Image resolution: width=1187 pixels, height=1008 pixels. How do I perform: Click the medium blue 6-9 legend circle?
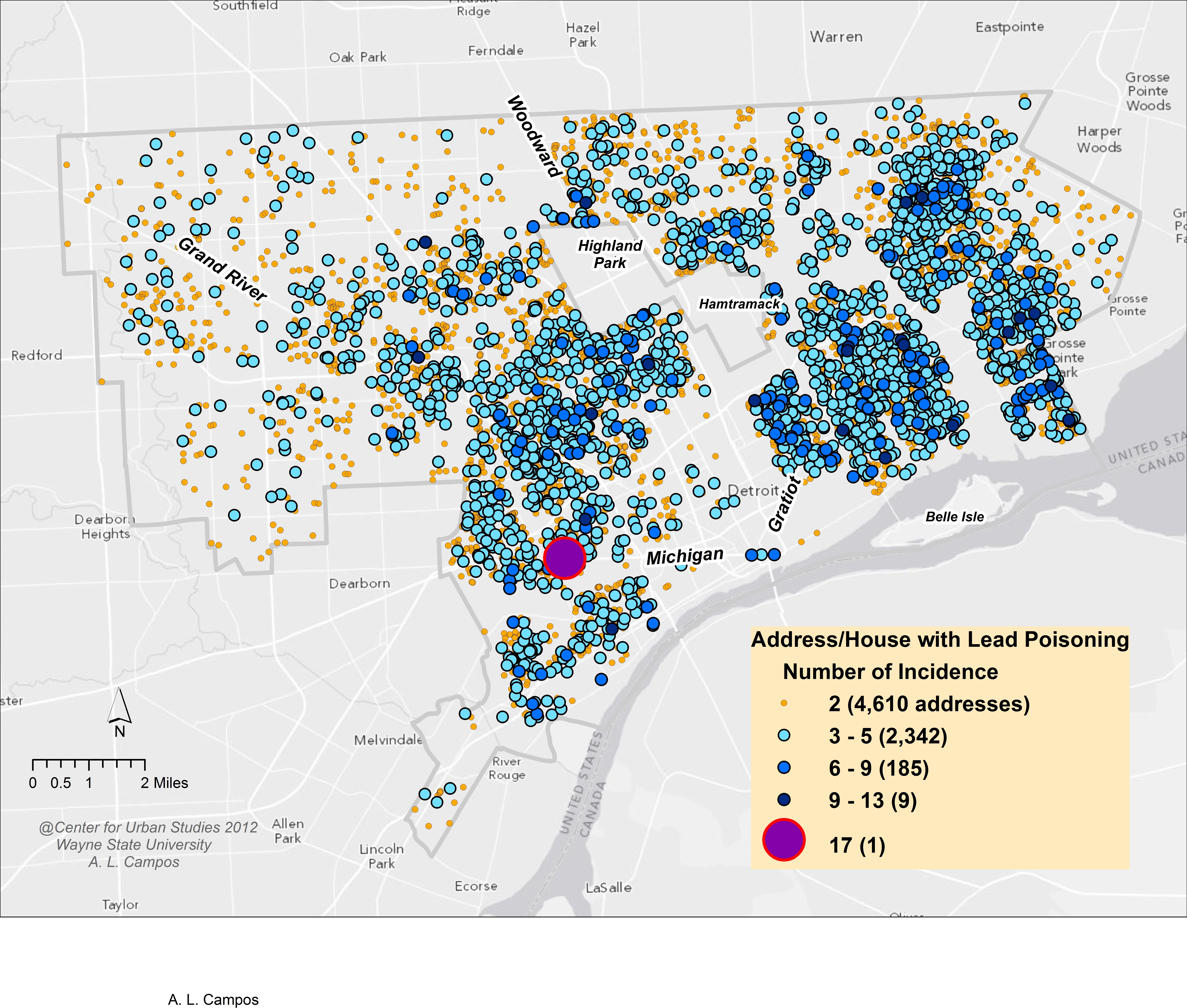[x=784, y=767]
